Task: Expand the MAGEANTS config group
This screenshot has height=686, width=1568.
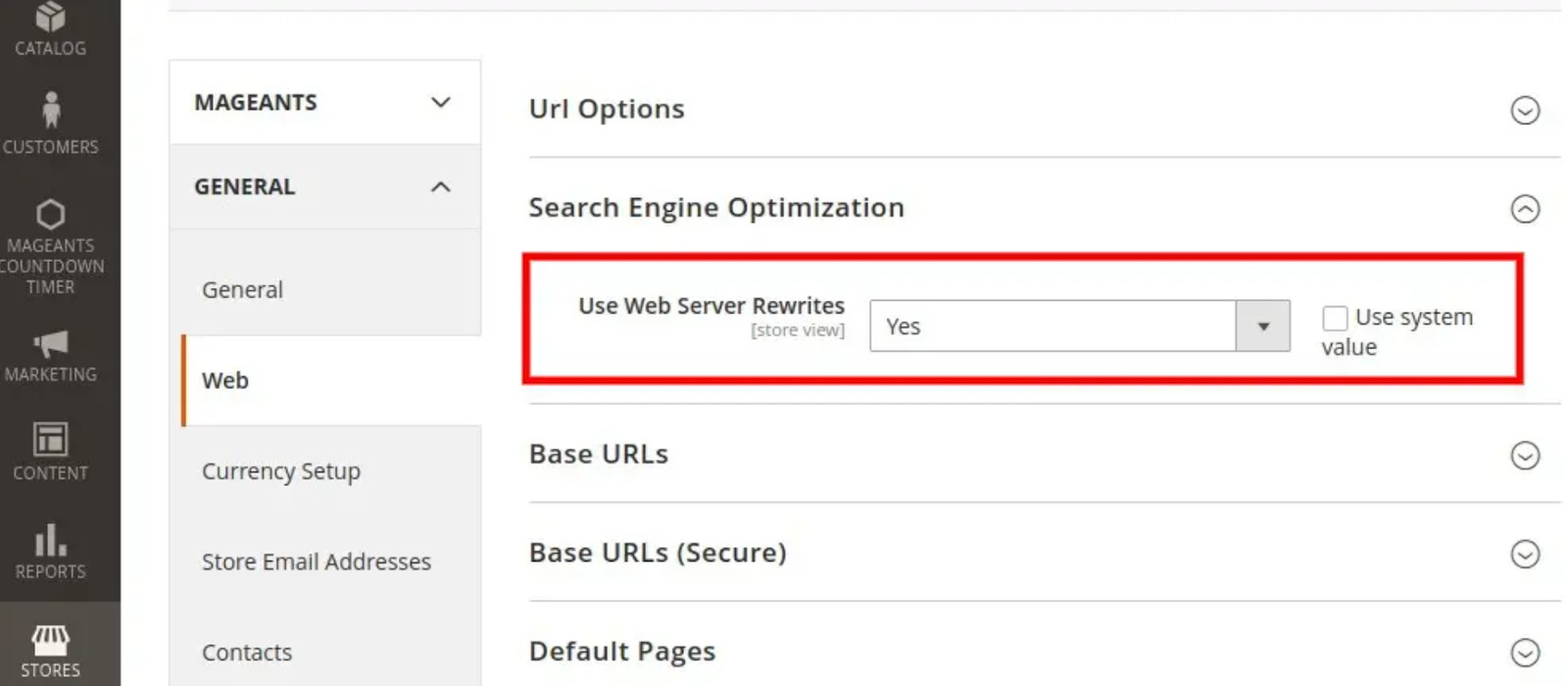Action: pyautogui.click(x=324, y=103)
